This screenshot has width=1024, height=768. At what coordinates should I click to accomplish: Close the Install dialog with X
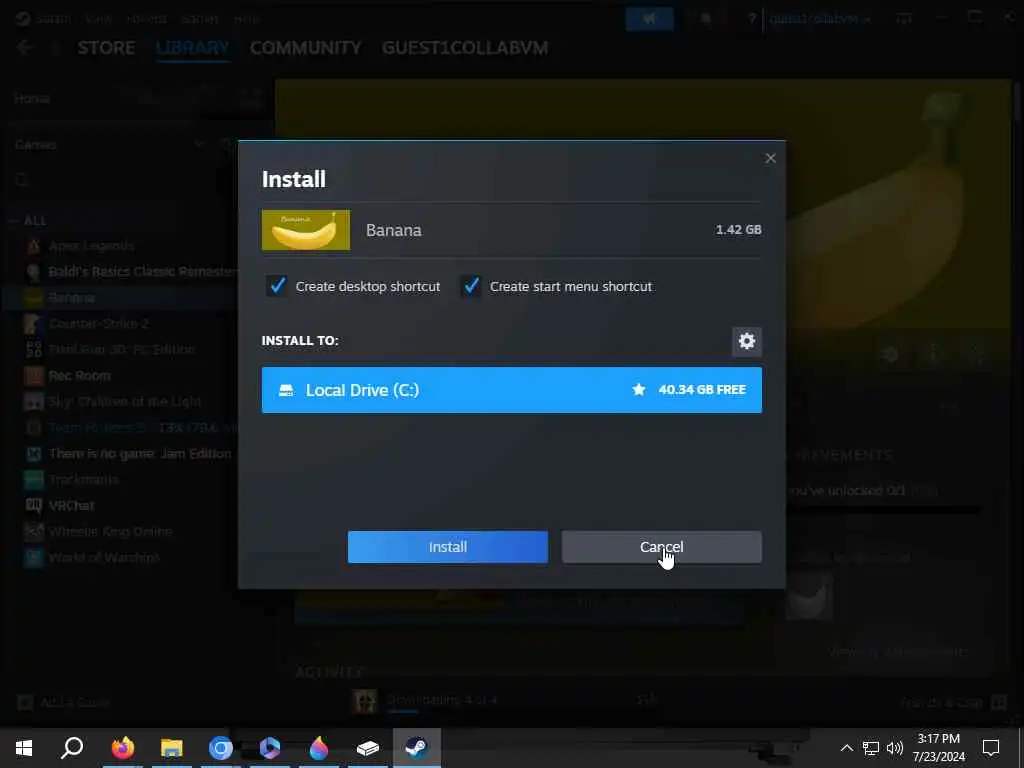pos(771,158)
